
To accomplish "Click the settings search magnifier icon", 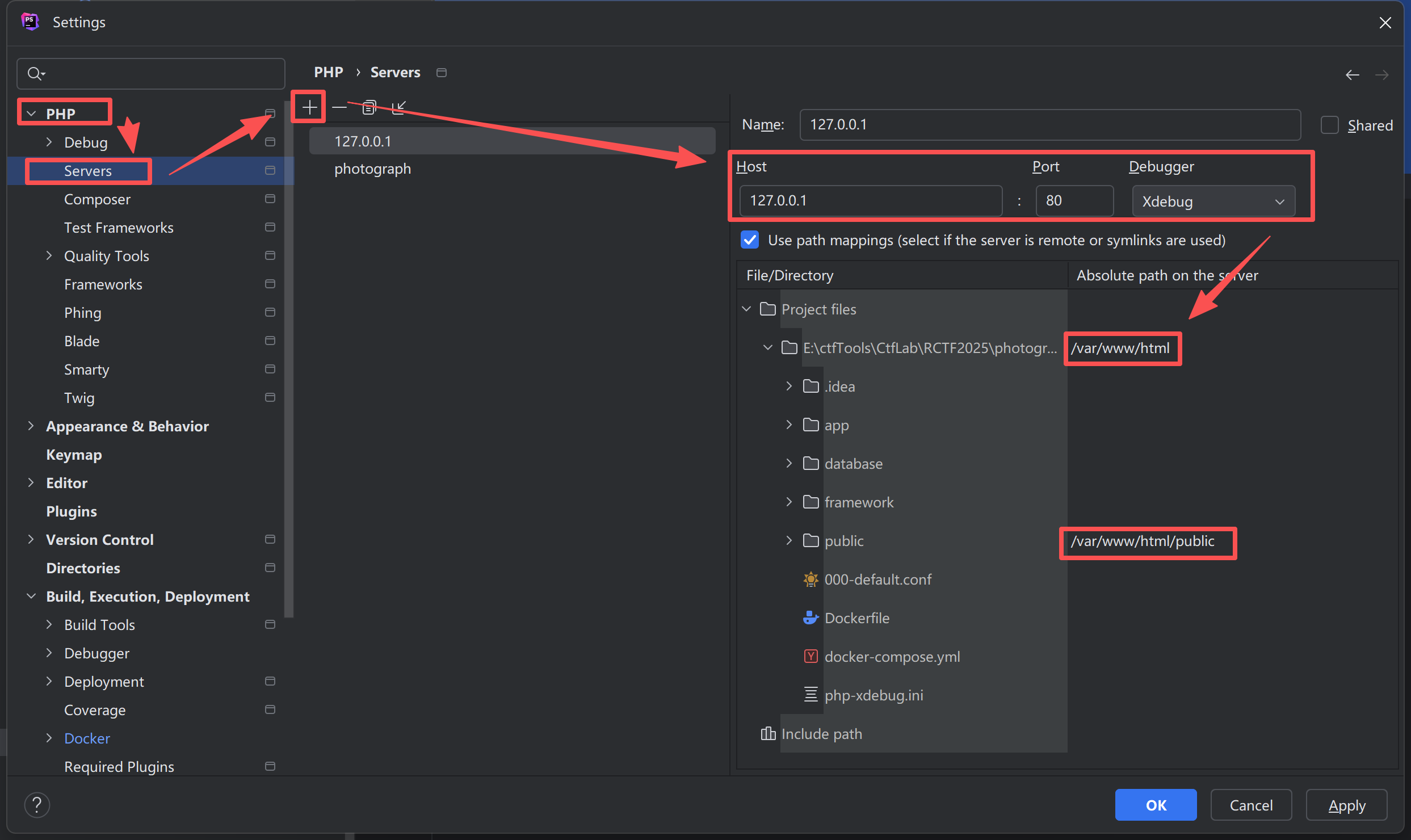I will tap(35, 74).
